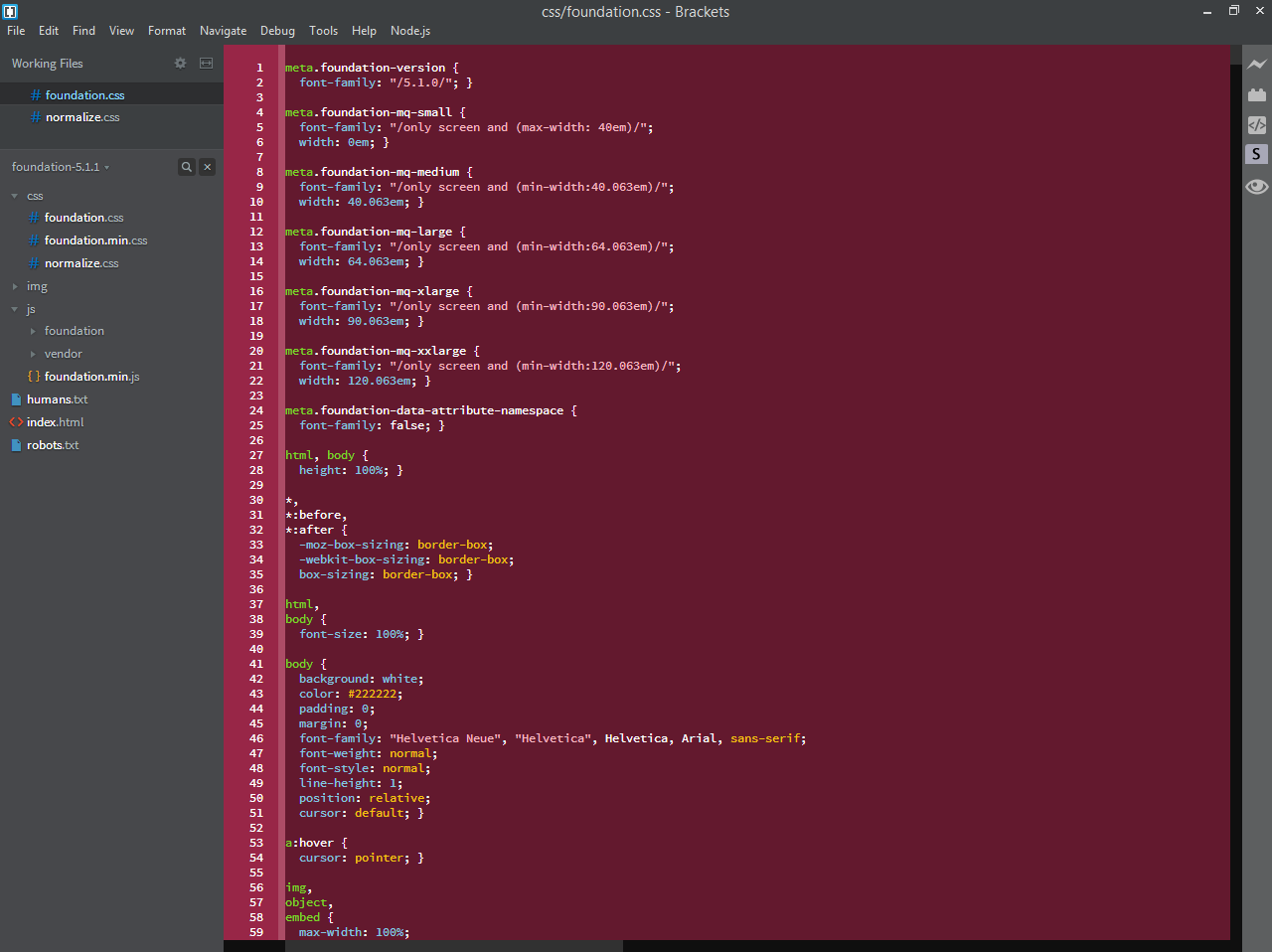The height and width of the screenshot is (952, 1272).
Task: Click the Brackets app icon in title bar
Action: click(x=10, y=12)
